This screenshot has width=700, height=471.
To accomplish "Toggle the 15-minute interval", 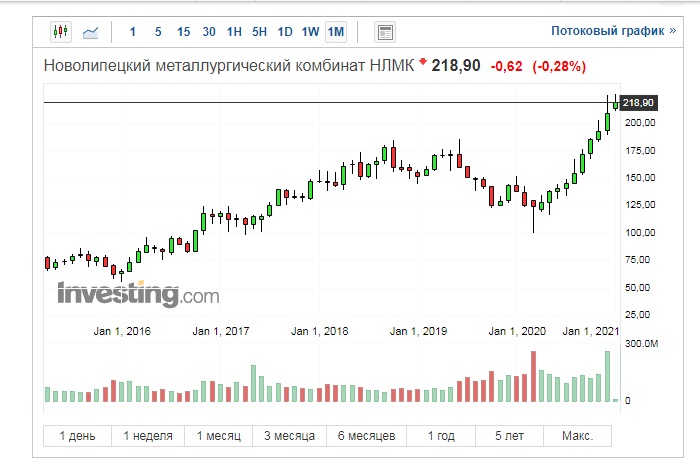I will click(183, 32).
